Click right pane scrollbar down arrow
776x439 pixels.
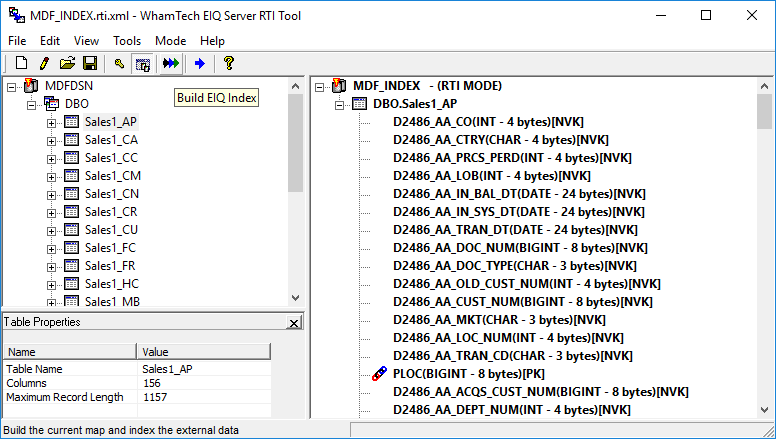point(764,410)
